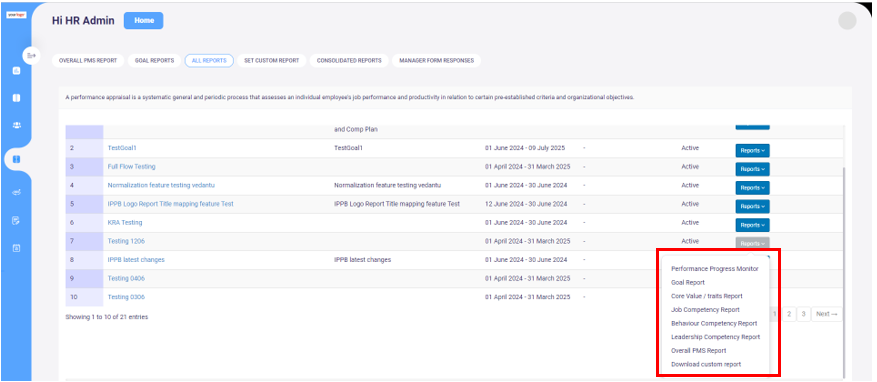Choose Leadership Competency Report option
The image size is (877, 382).
point(715,337)
